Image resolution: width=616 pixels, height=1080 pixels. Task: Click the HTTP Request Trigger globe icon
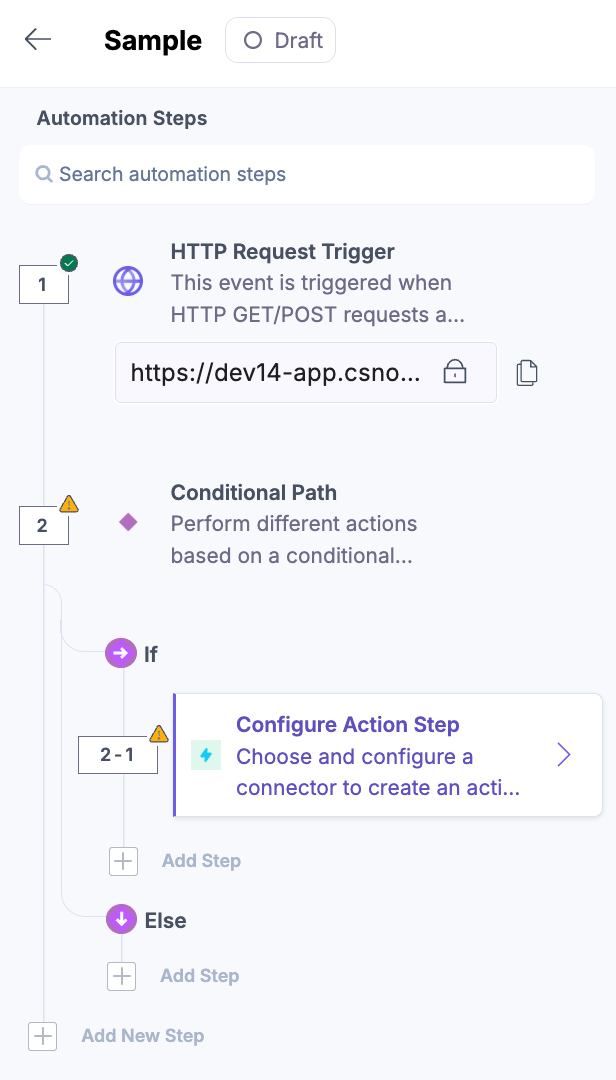[x=128, y=282]
